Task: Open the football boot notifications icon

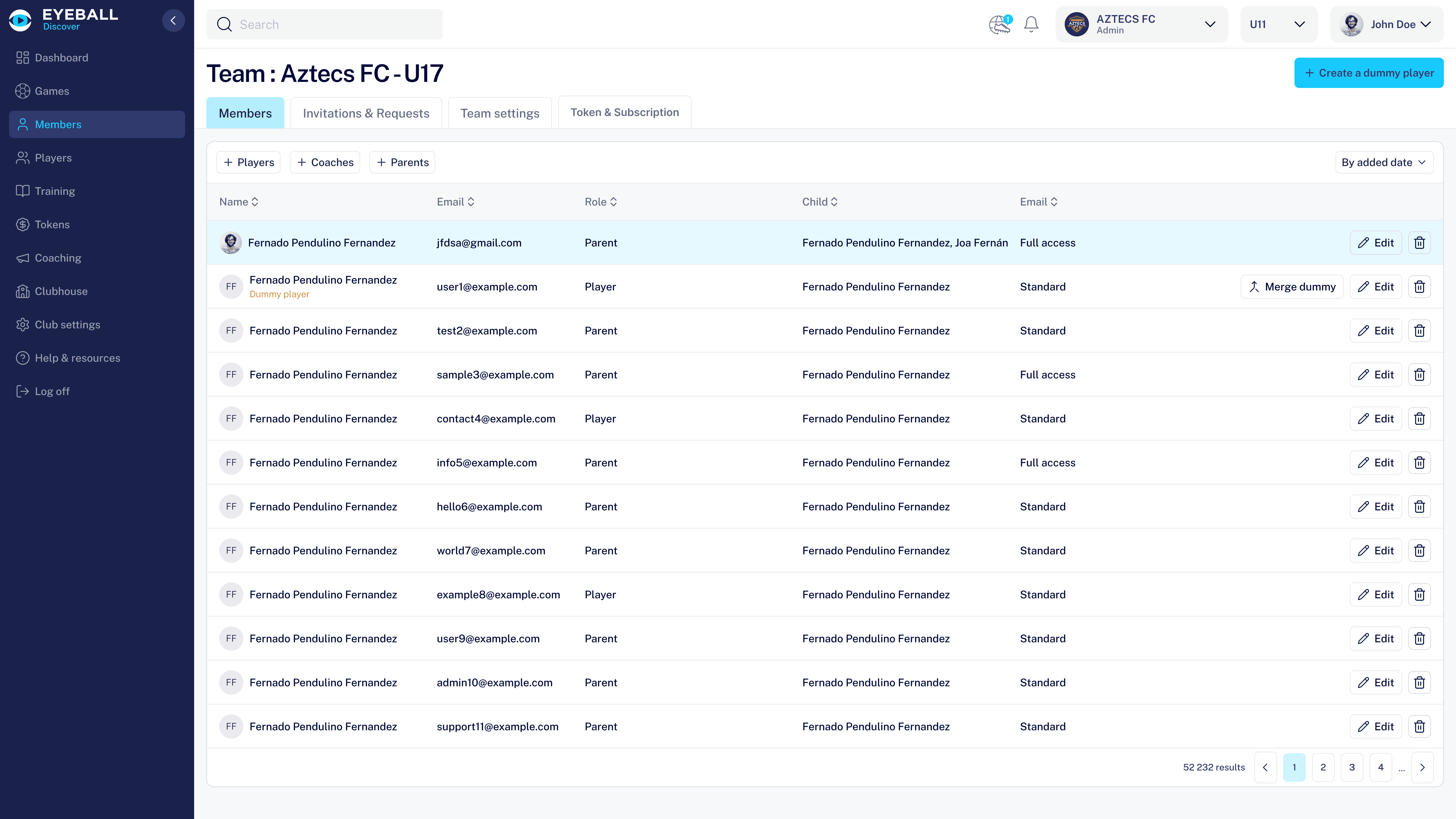Action: pyautogui.click(x=1000, y=24)
